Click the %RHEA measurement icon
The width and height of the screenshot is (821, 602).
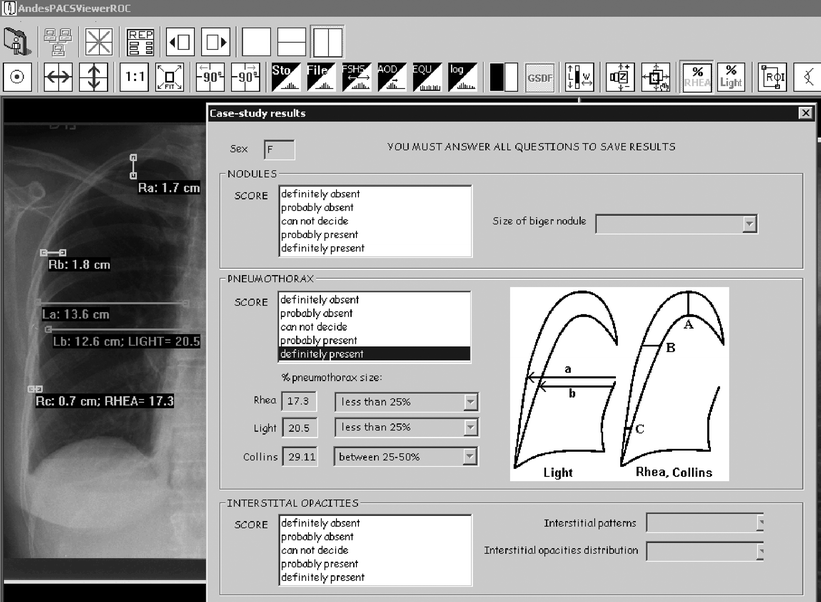pos(697,77)
